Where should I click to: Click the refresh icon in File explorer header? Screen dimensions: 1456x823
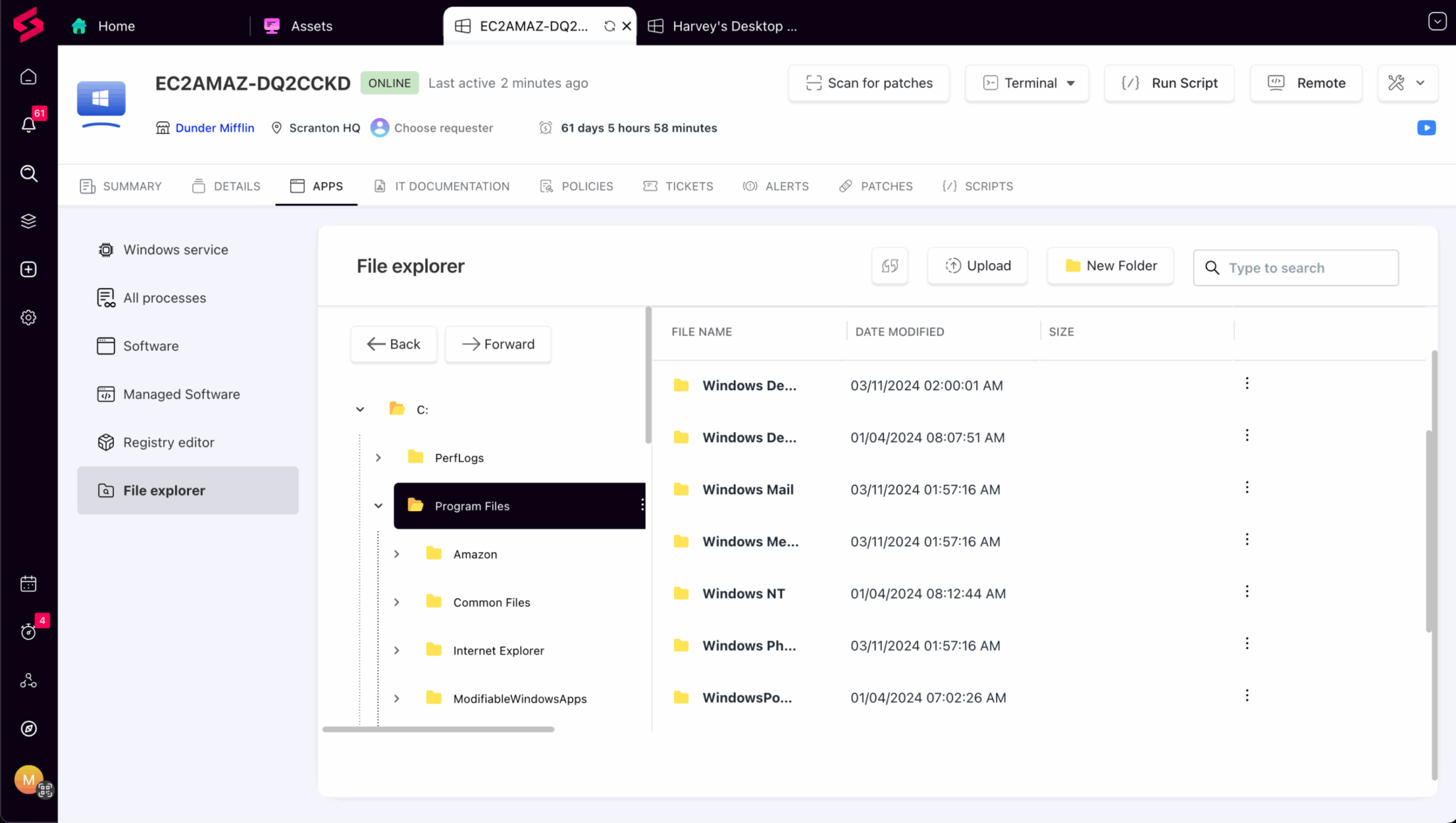click(x=889, y=266)
